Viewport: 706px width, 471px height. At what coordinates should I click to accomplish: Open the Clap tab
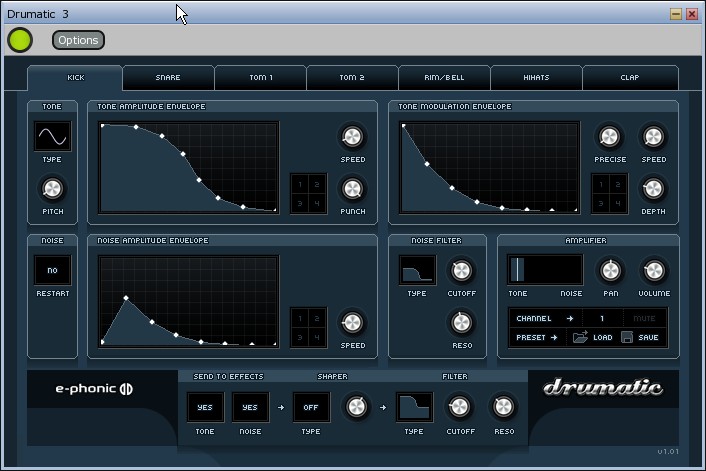pyautogui.click(x=630, y=77)
